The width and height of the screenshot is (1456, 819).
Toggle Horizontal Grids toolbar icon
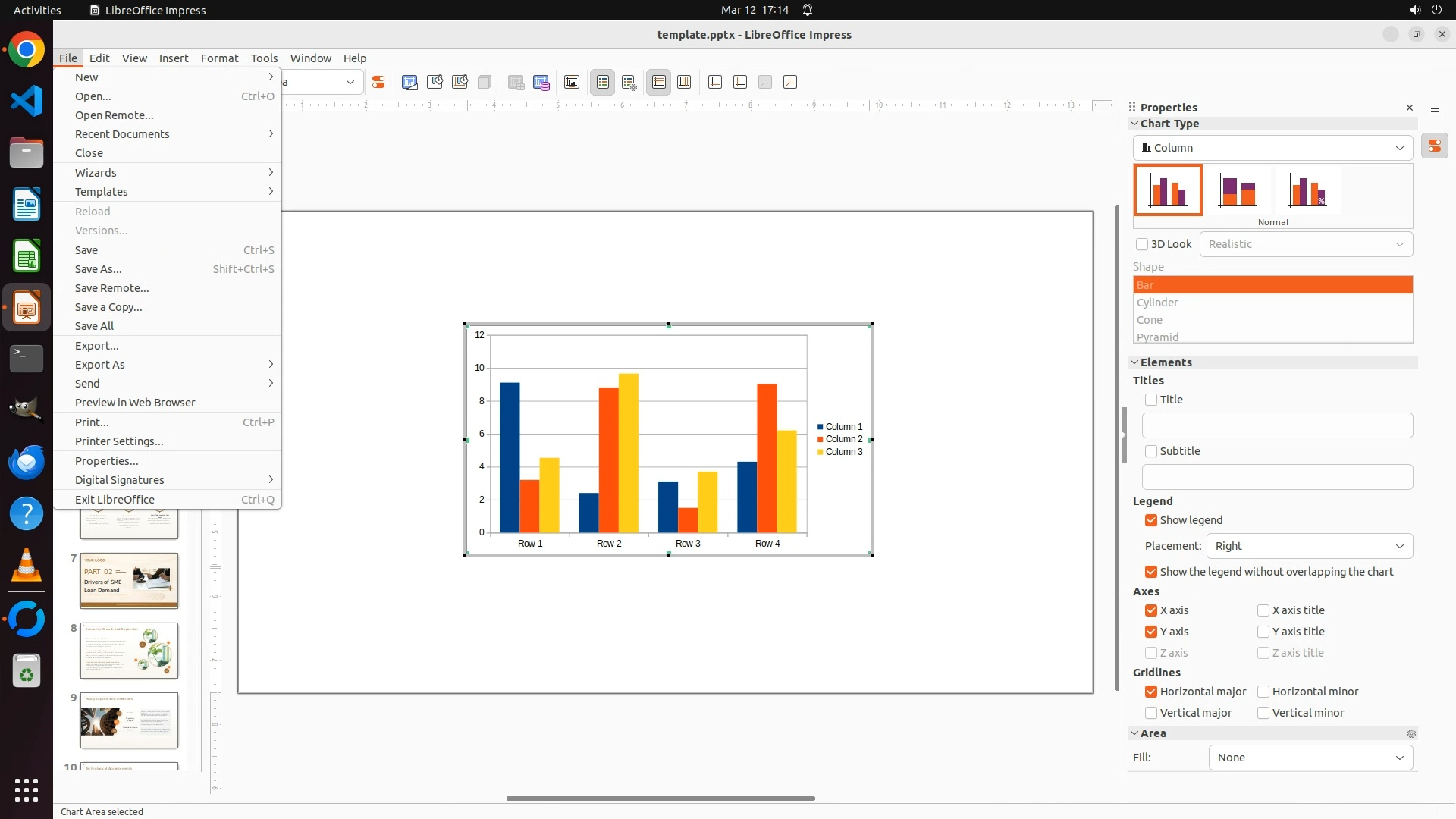point(659,82)
